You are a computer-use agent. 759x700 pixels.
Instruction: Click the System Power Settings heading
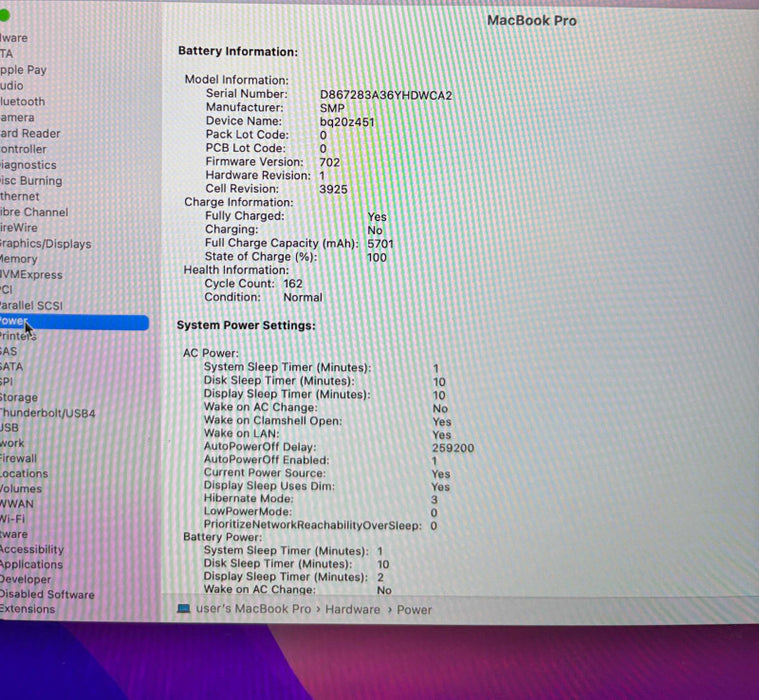246,325
